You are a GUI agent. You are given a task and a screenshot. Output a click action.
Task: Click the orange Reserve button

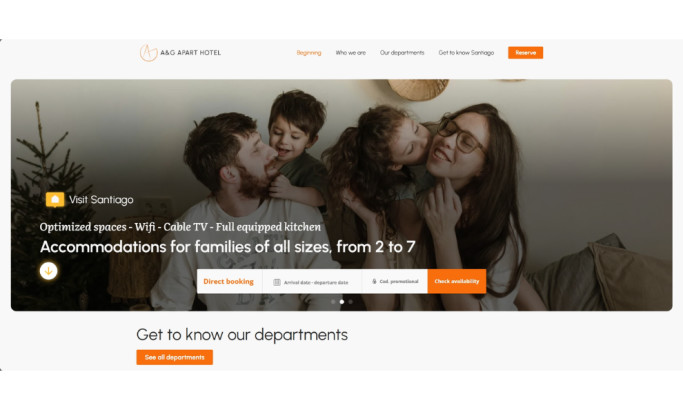pos(525,53)
